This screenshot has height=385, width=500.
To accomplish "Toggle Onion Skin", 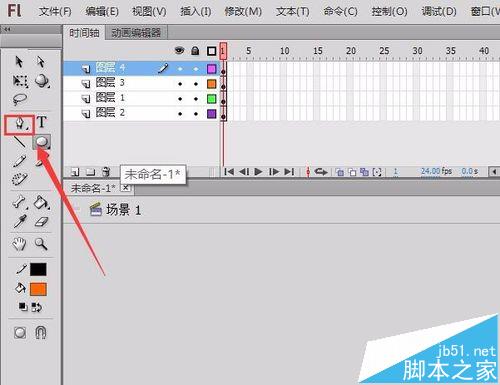I will click(x=340, y=172).
